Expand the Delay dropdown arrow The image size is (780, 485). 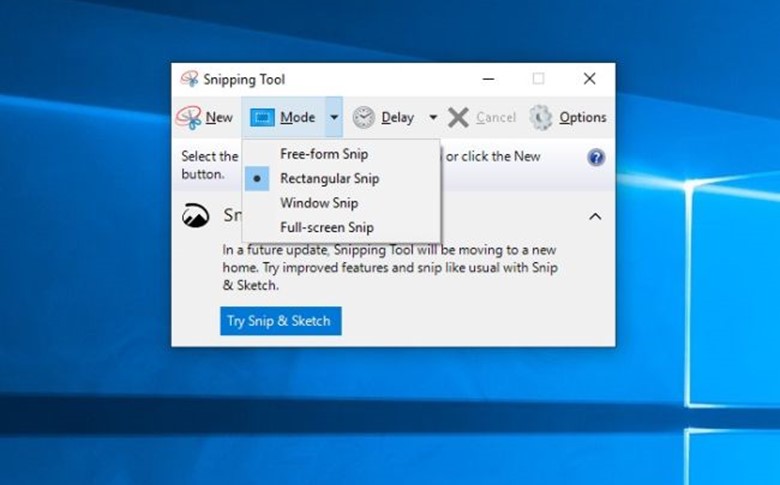433,117
